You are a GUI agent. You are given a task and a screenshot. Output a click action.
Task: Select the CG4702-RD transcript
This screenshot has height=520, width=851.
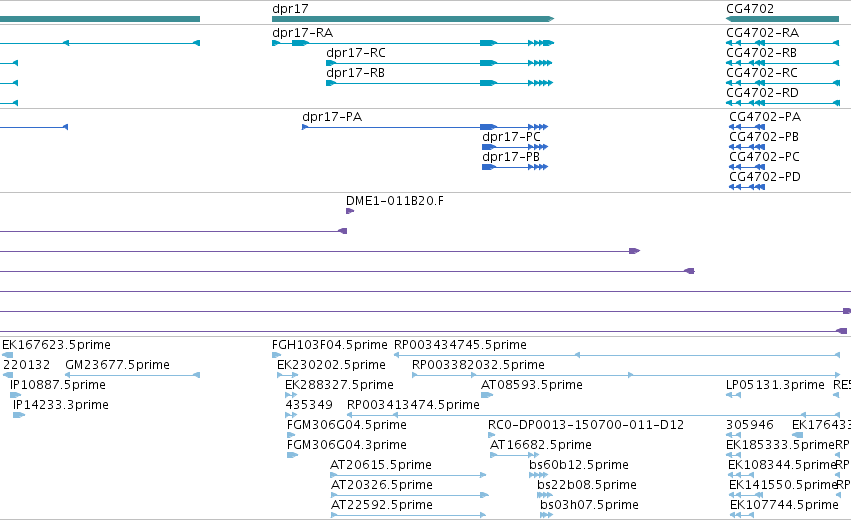[783, 103]
